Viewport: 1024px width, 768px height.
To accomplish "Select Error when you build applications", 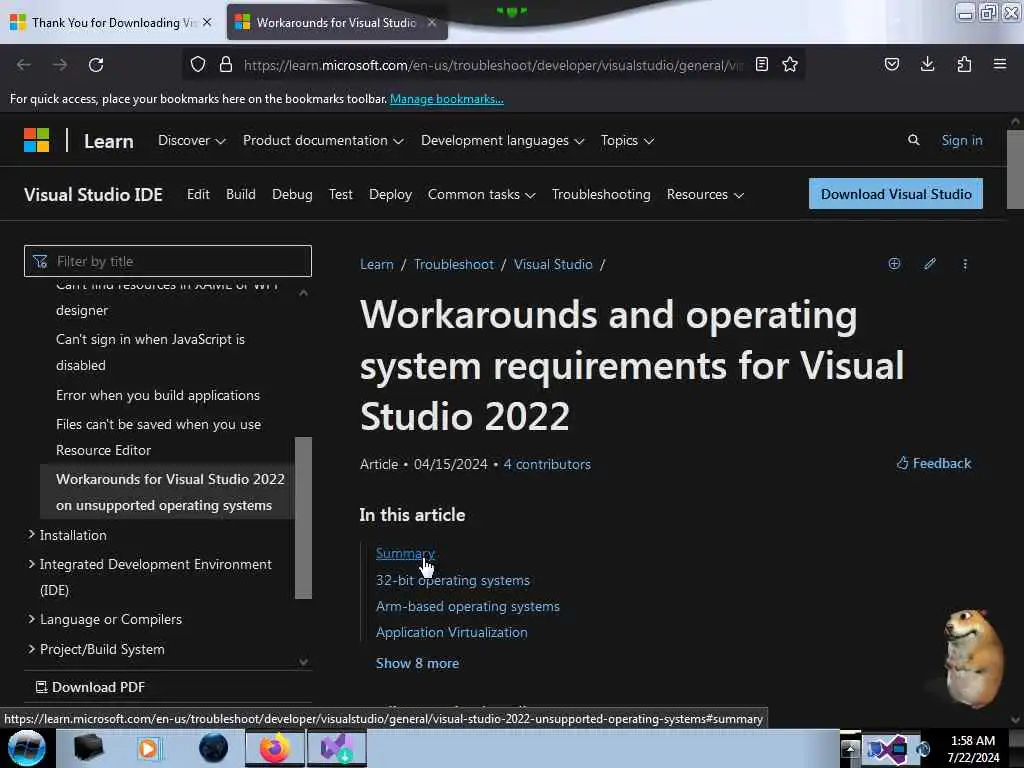I will pyautogui.click(x=158, y=395).
